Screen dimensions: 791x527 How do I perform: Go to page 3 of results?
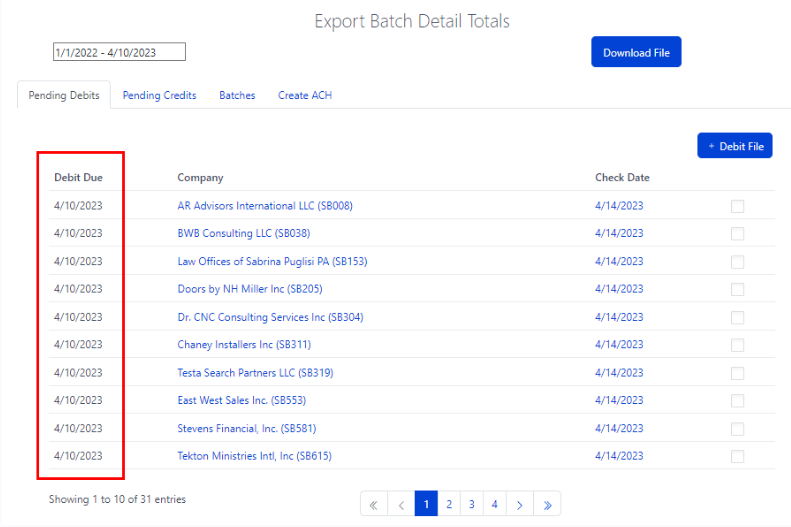coord(472,504)
